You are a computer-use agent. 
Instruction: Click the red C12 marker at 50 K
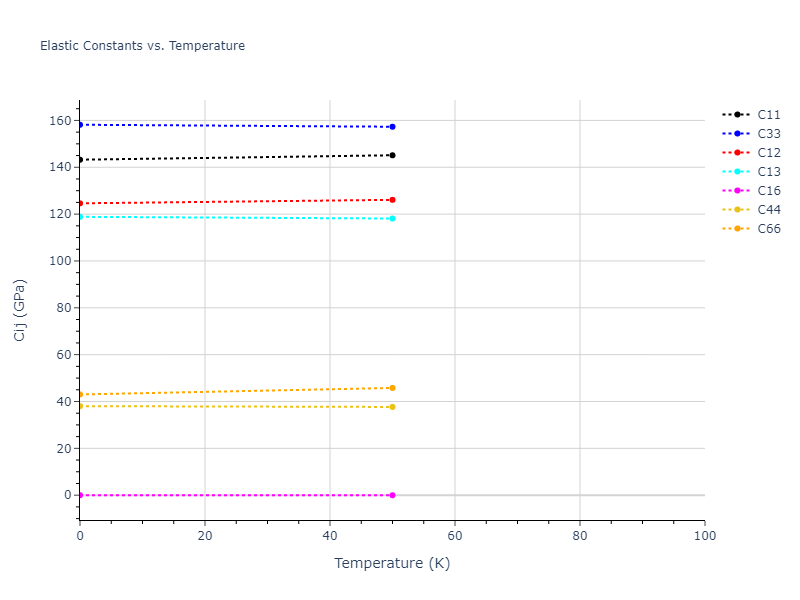click(x=392, y=200)
